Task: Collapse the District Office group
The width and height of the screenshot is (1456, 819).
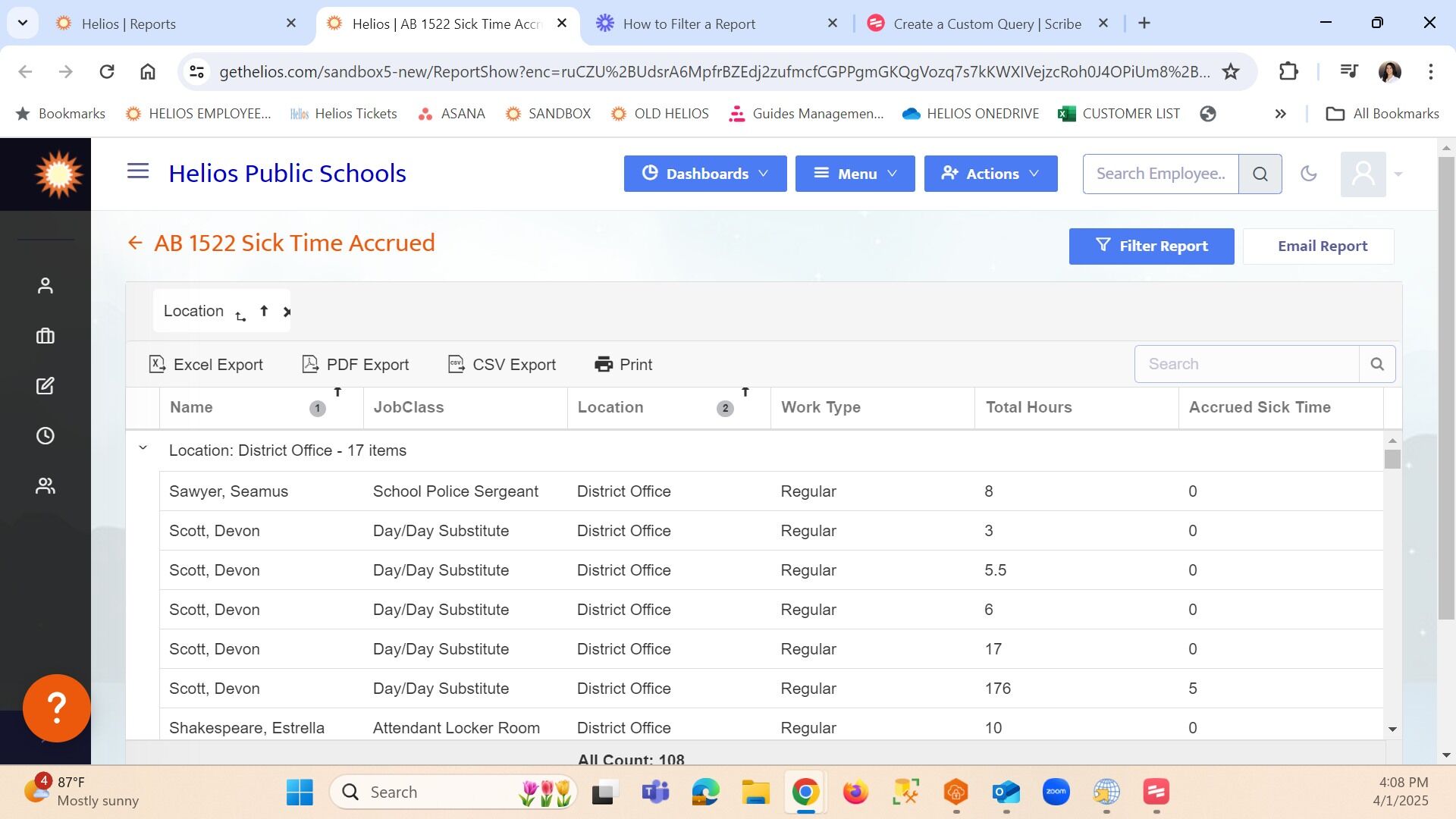Action: (x=143, y=448)
